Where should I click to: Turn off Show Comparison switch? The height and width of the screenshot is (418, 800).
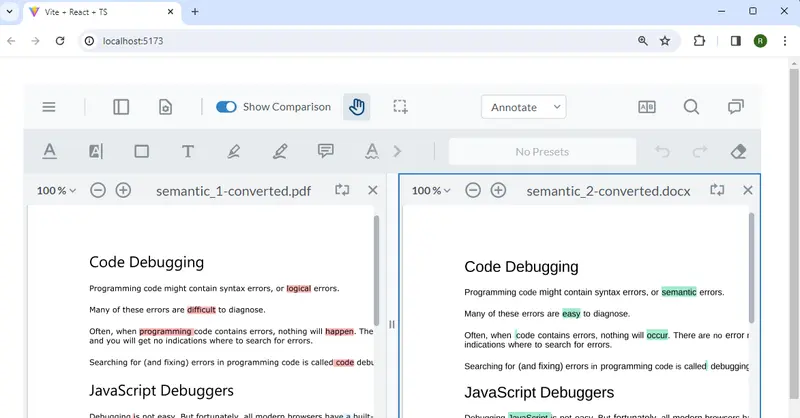tap(226, 107)
